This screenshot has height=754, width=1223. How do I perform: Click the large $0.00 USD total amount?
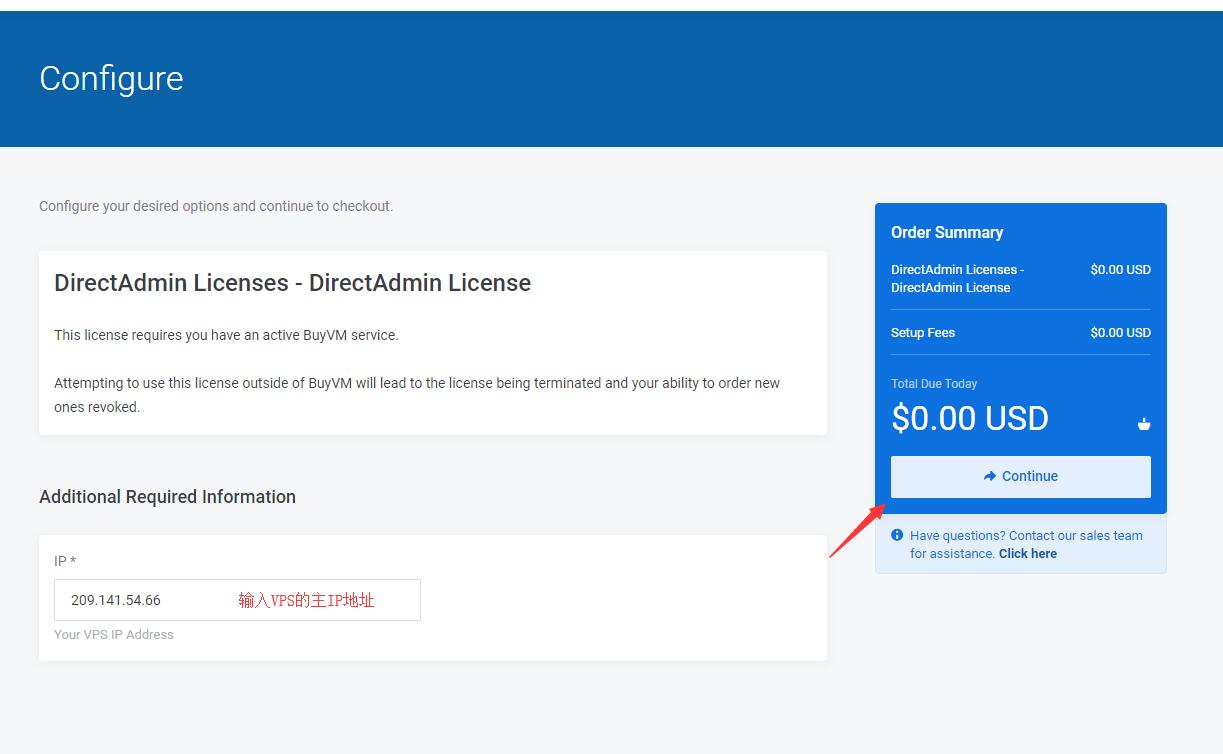pos(969,418)
